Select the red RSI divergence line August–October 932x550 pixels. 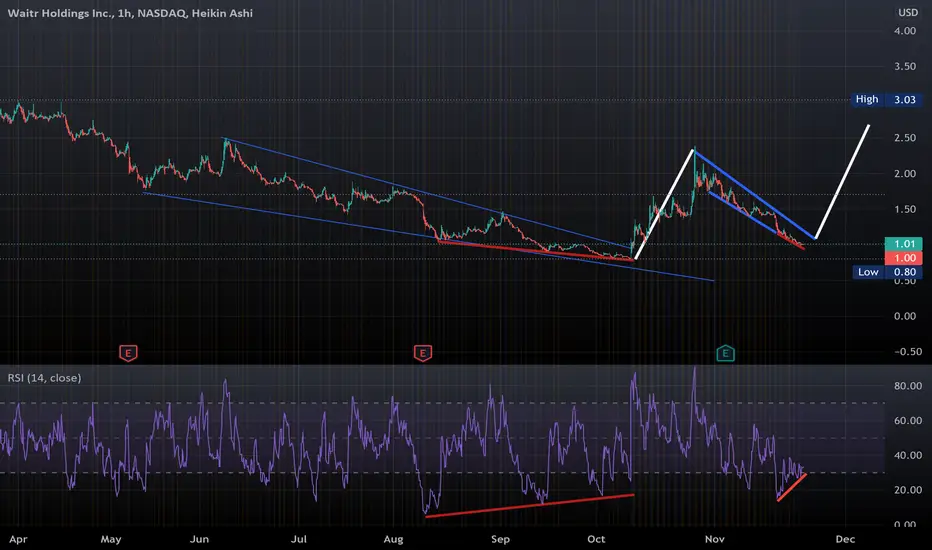click(530, 505)
